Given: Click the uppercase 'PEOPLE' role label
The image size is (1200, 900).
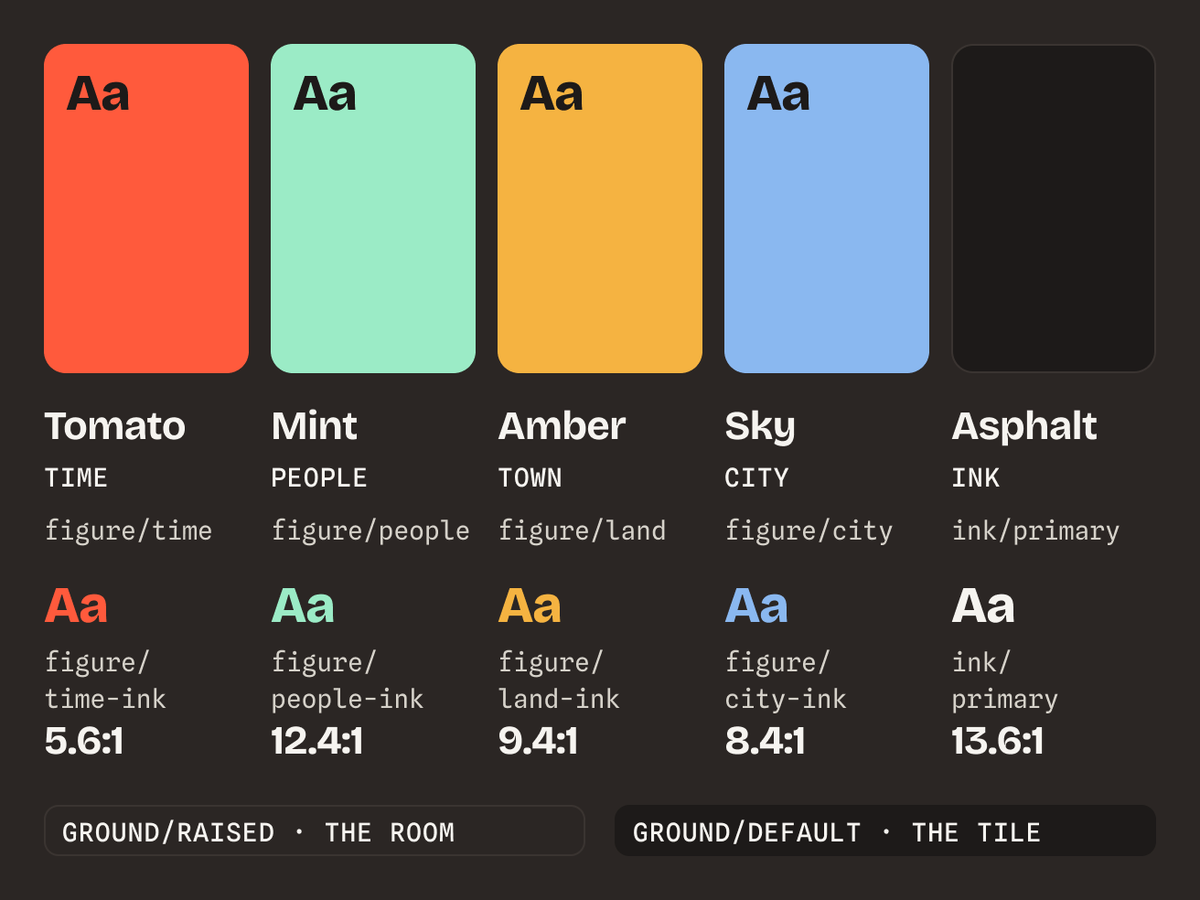Looking at the screenshot, I should 319,478.
